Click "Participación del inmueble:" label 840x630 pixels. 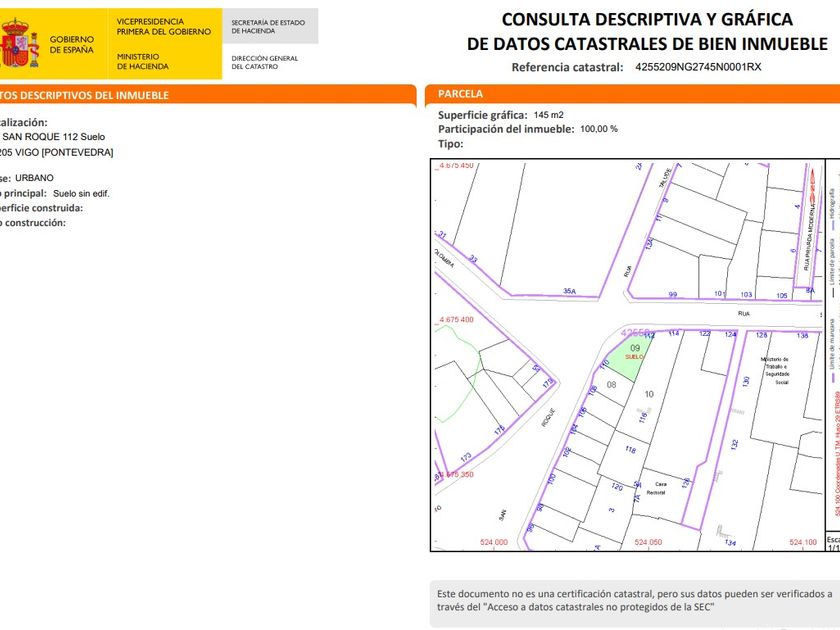(506, 129)
